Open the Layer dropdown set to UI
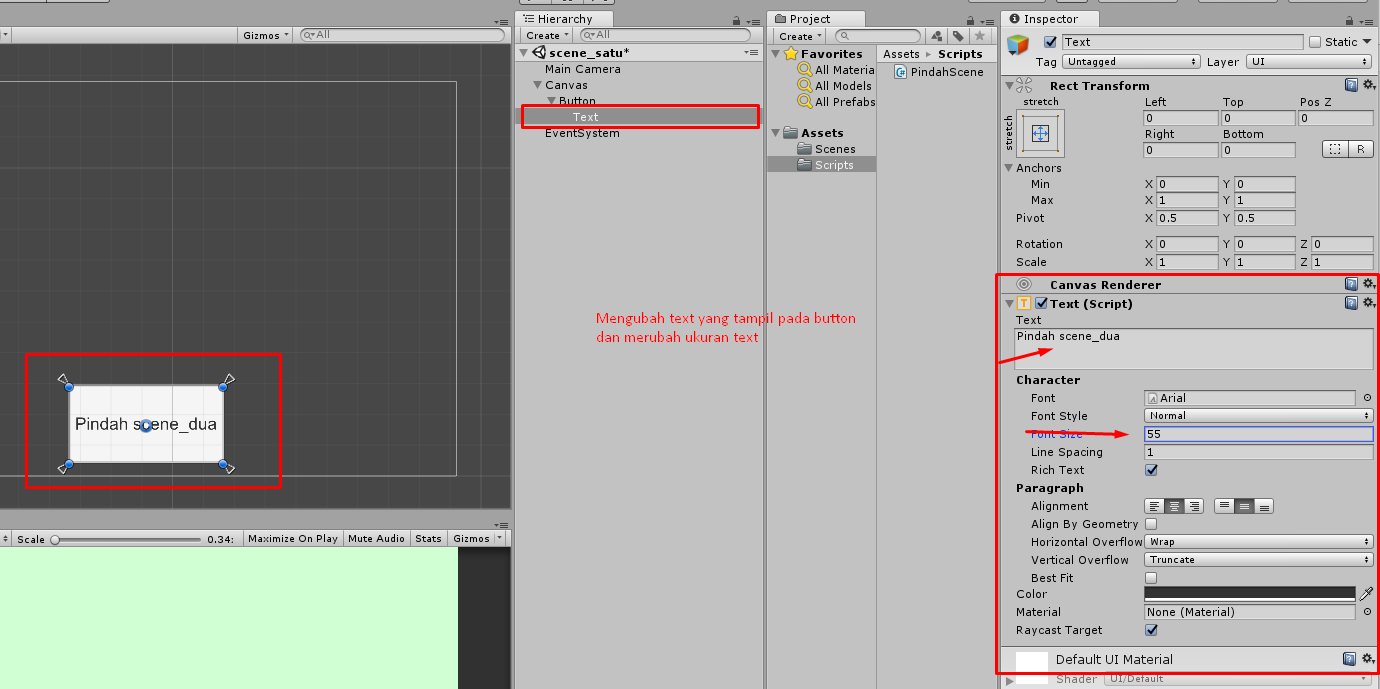This screenshot has width=1380, height=689. tap(1308, 61)
